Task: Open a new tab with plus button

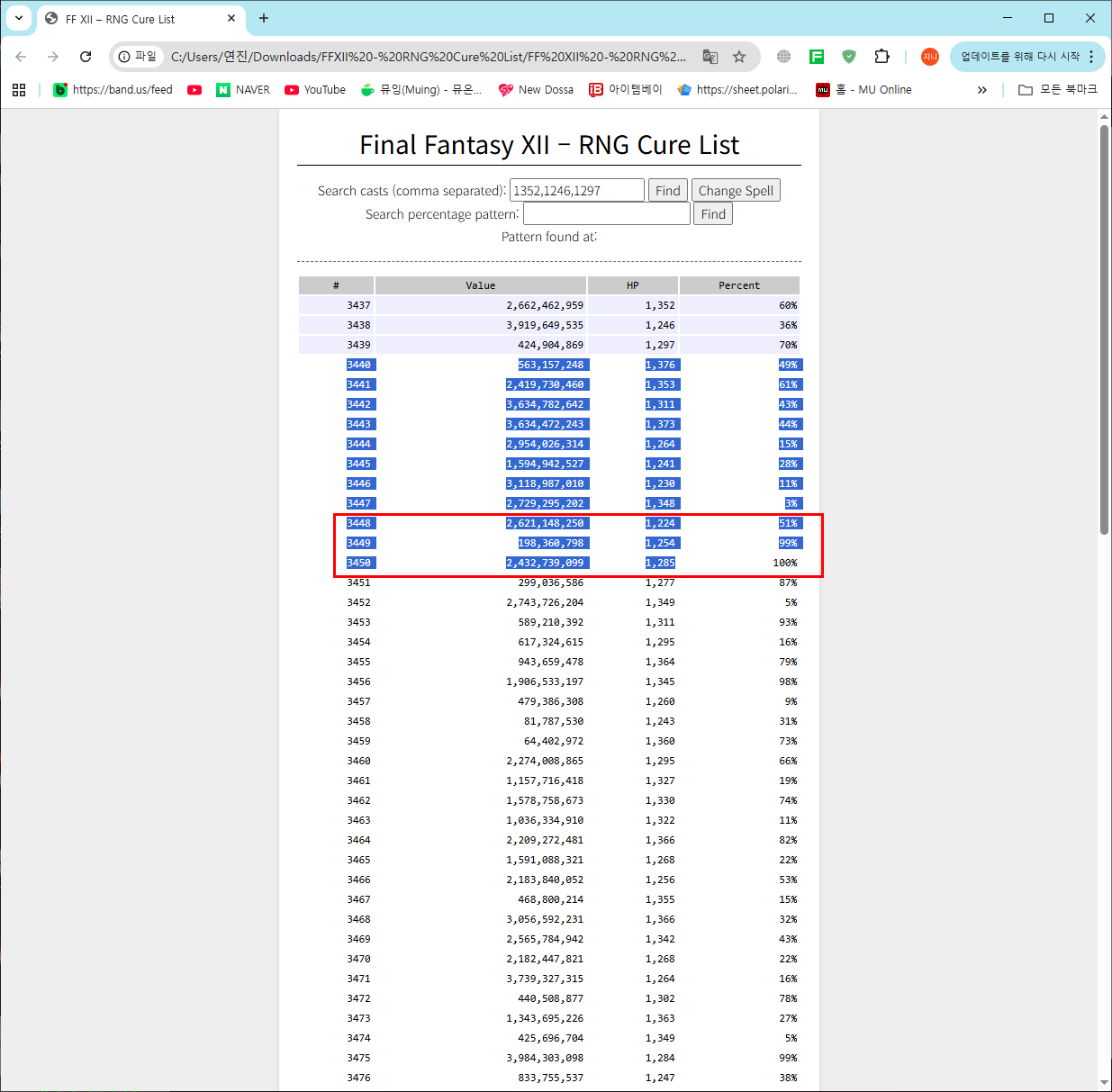Action: tap(264, 18)
